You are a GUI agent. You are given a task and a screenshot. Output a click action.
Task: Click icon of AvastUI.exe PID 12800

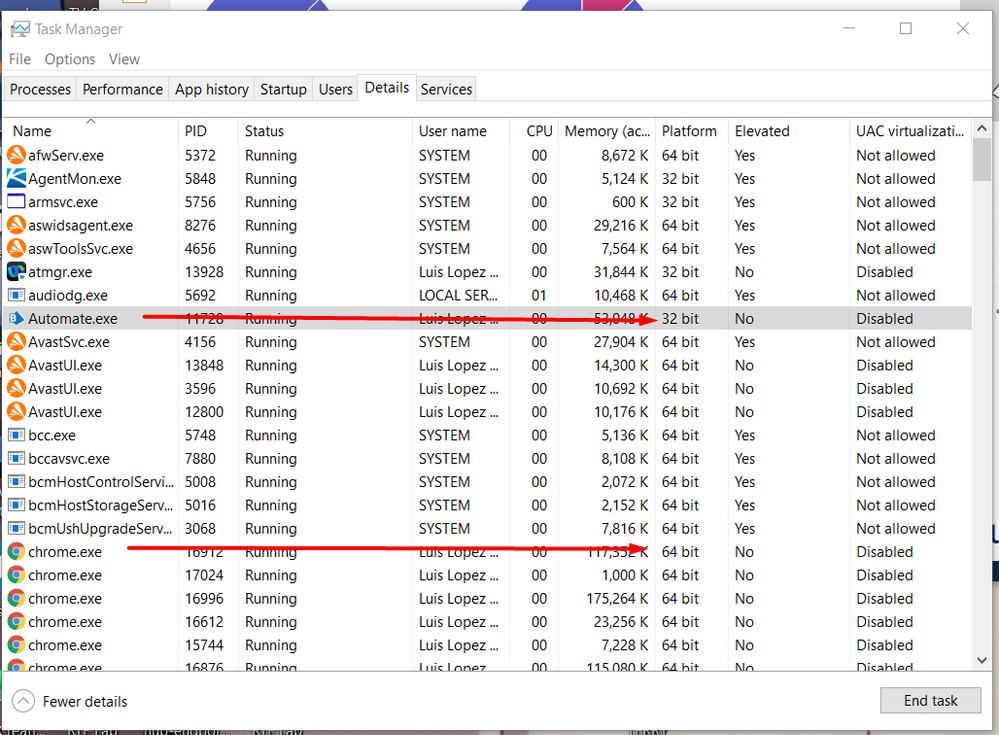[x=16, y=411]
